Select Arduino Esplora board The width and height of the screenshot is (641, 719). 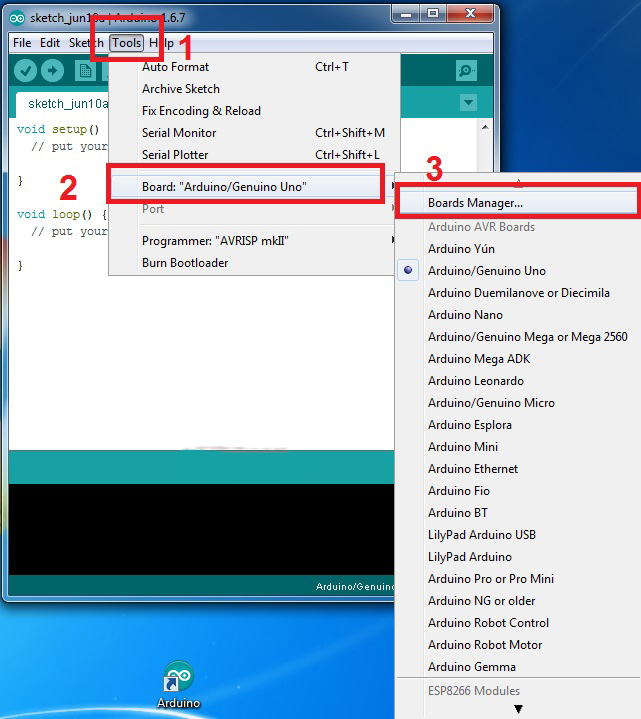click(518, 425)
